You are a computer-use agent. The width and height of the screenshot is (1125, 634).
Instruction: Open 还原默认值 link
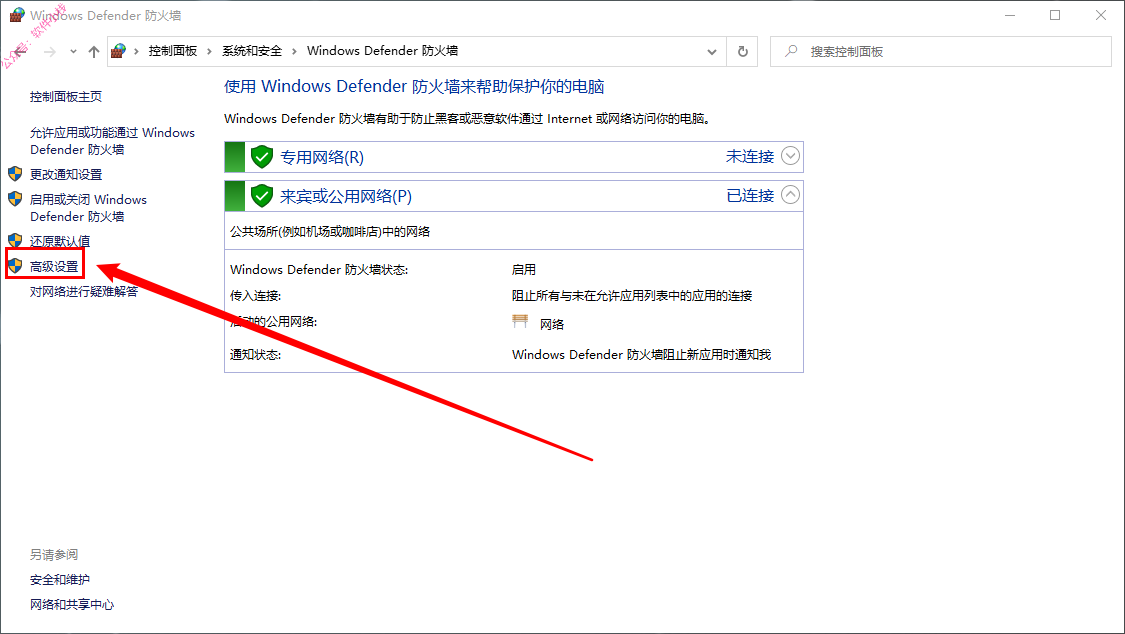click(60, 241)
